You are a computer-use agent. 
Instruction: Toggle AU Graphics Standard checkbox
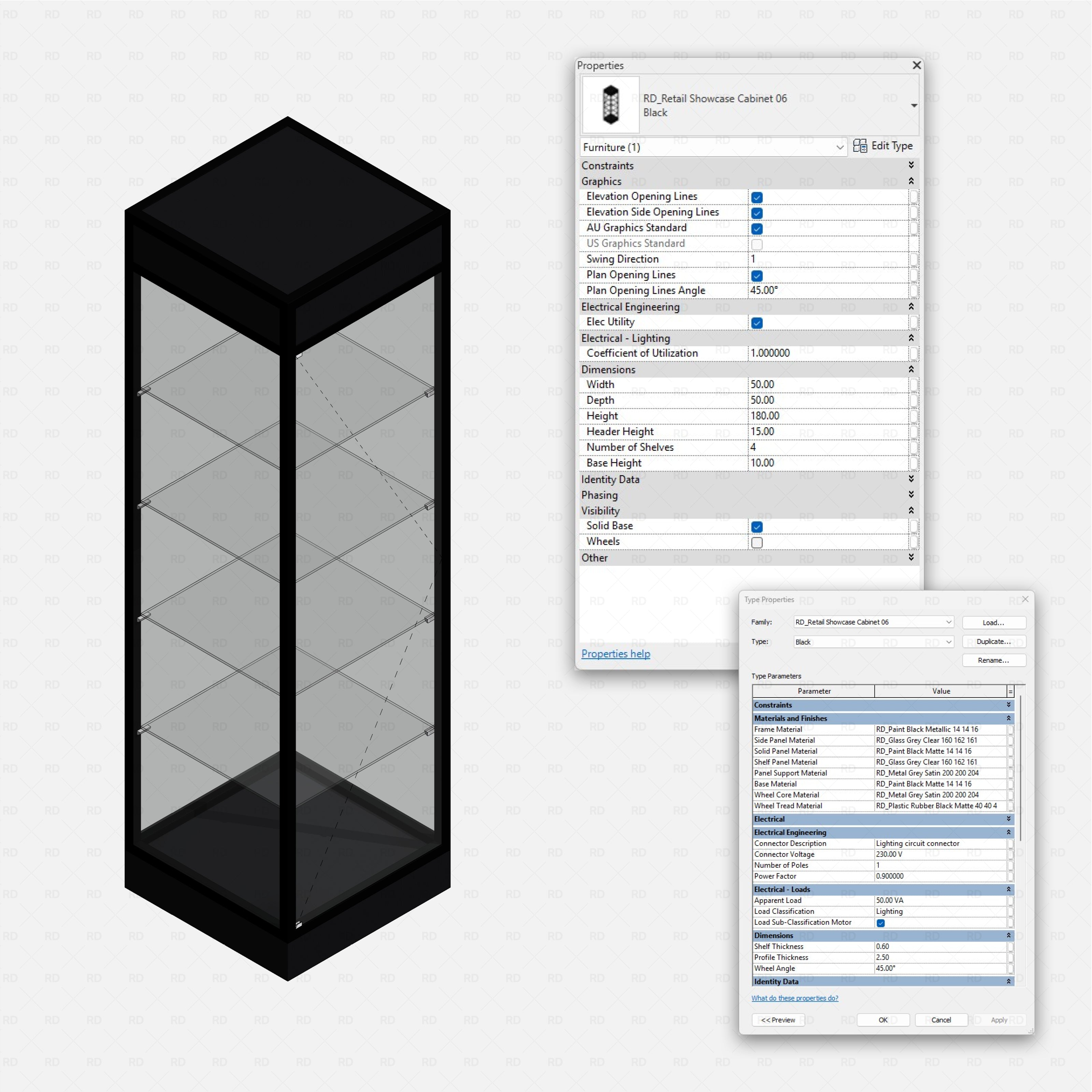coord(757,229)
